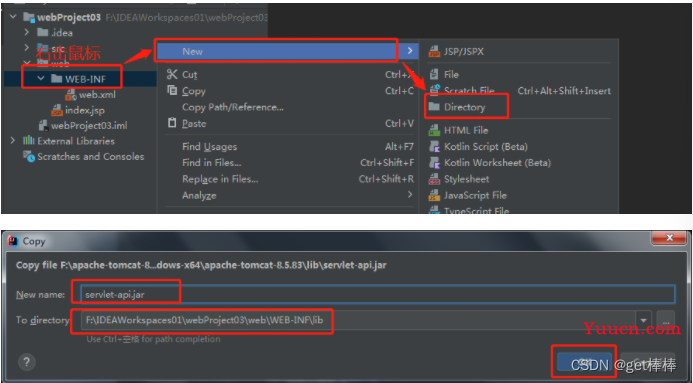Screen dimensions: 693x383
Task: Expand the .idea folder arrow
Action: click(27, 32)
